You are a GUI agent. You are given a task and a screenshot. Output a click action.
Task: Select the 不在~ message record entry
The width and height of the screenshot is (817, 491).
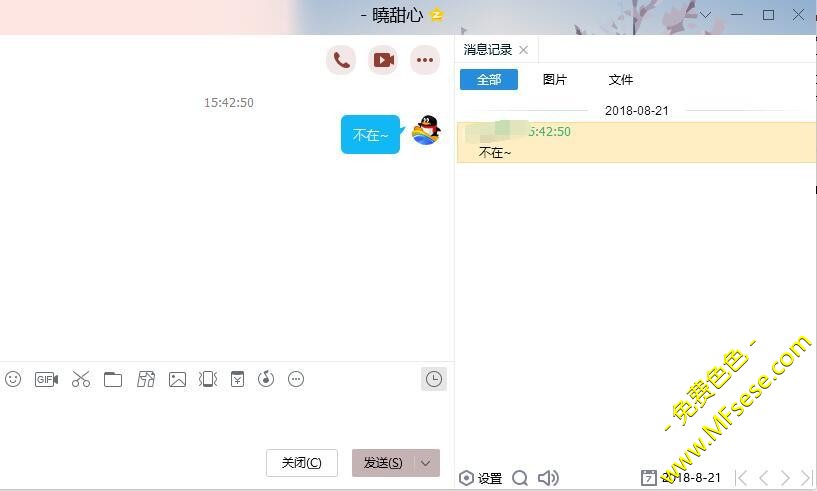636,143
